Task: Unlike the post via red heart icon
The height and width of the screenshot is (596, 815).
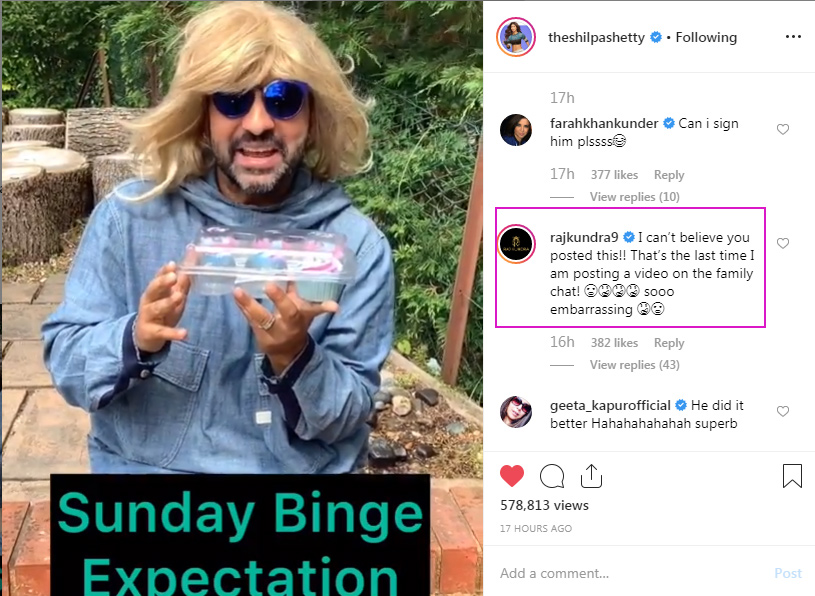Action: point(512,476)
